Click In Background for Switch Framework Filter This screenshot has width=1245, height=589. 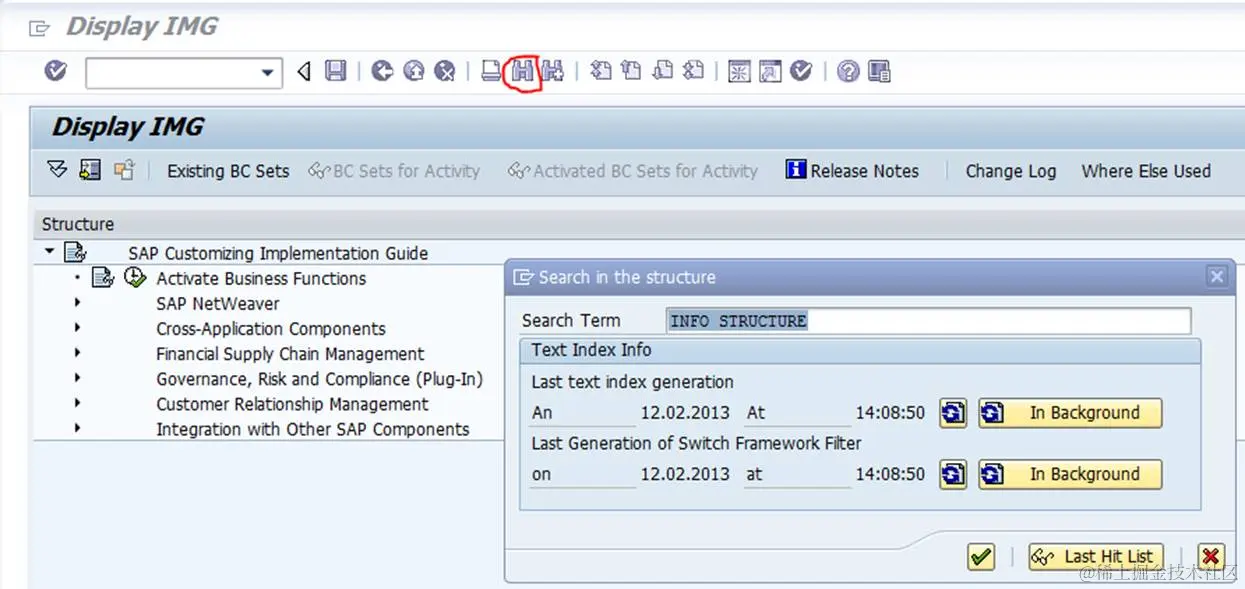pyautogui.click(x=1070, y=474)
